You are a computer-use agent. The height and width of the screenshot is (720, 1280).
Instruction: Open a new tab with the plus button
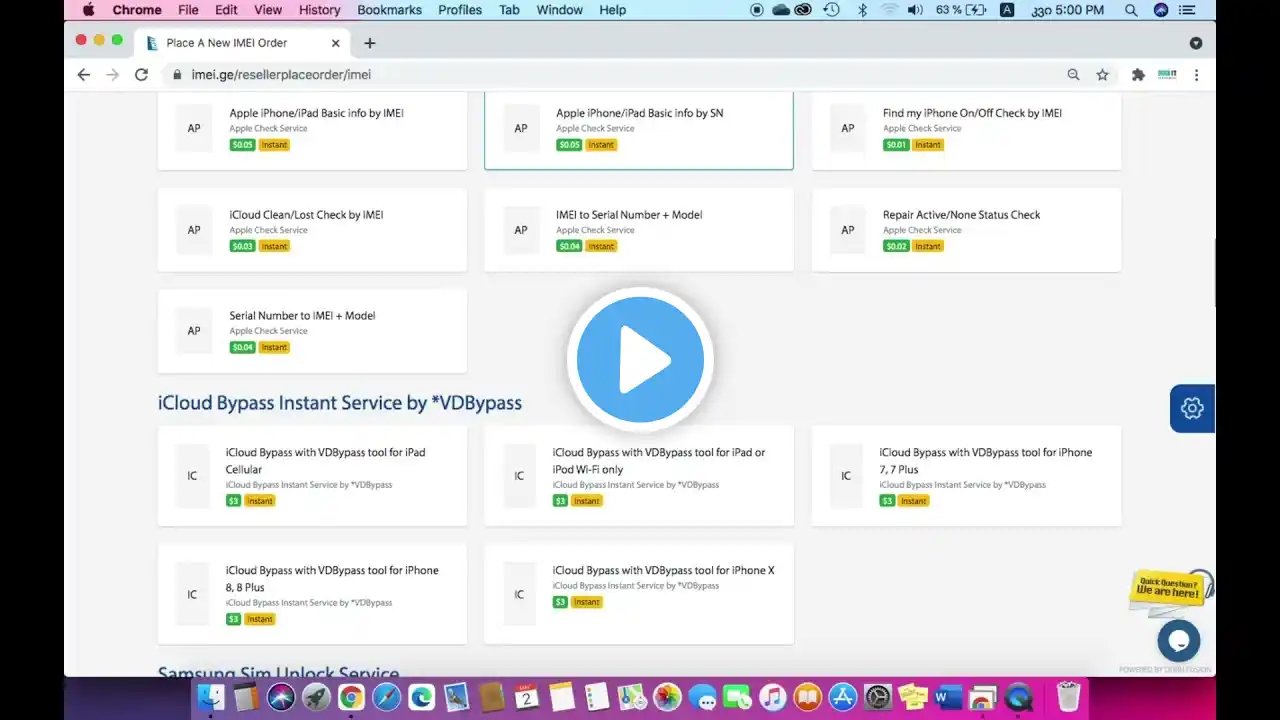click(x=370, y=43)
